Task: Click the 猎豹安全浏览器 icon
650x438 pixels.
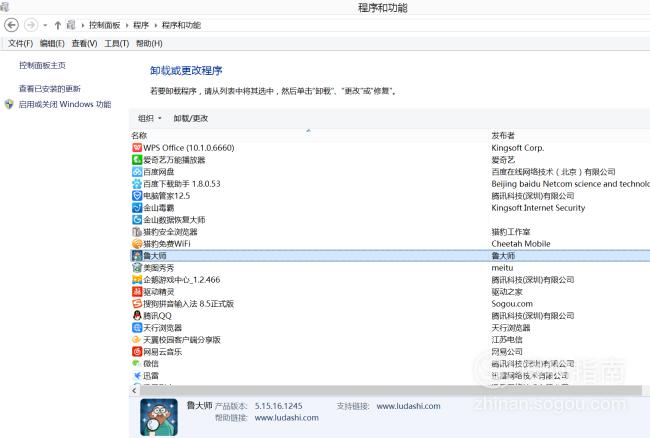Action: [x=137, y=232]
